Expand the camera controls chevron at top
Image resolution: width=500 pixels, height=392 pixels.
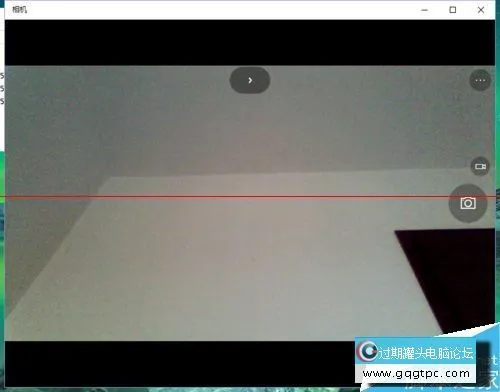pos(250,80)
